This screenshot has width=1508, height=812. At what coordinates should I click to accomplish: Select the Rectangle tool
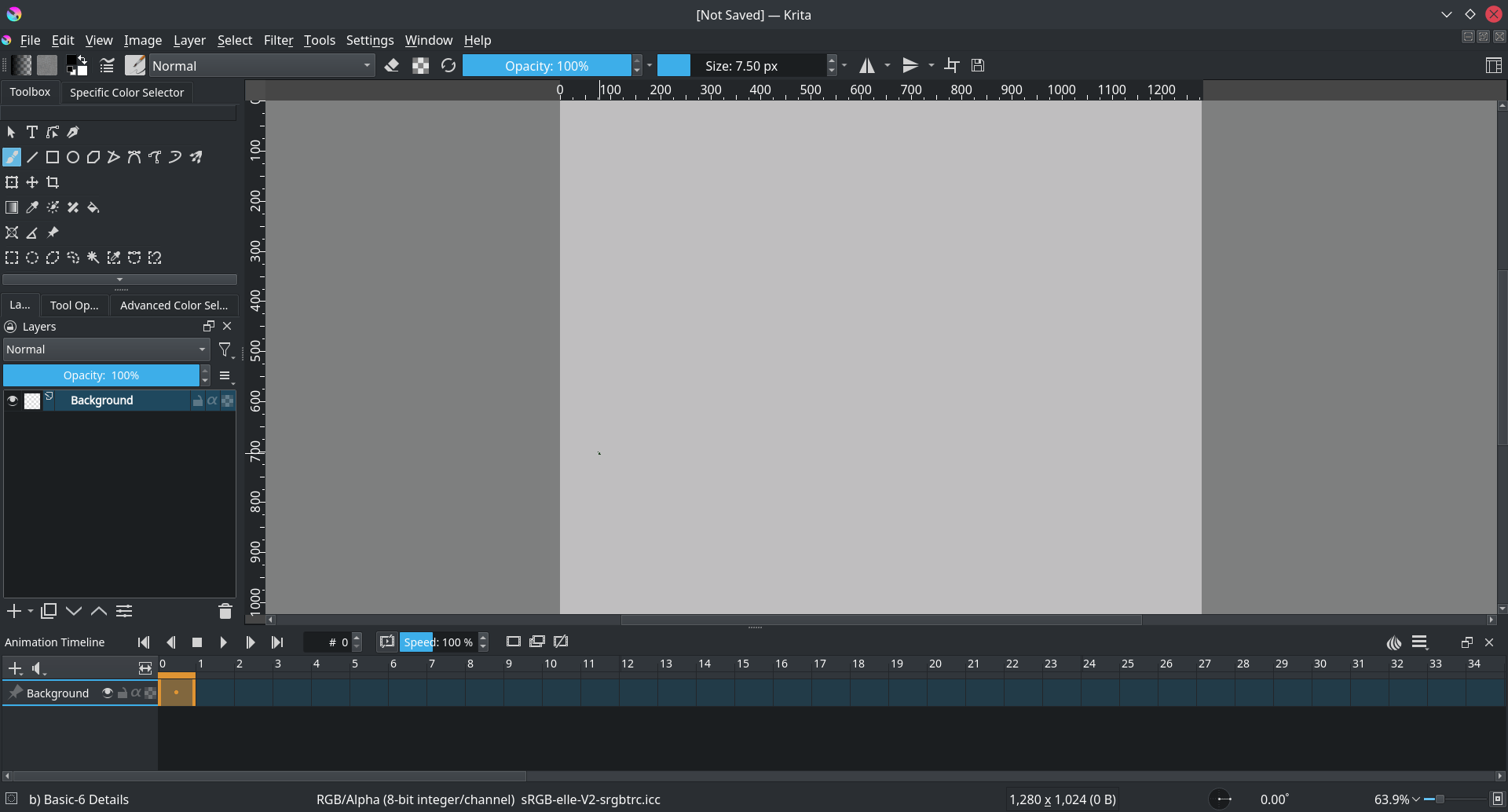tap(52, 156)
